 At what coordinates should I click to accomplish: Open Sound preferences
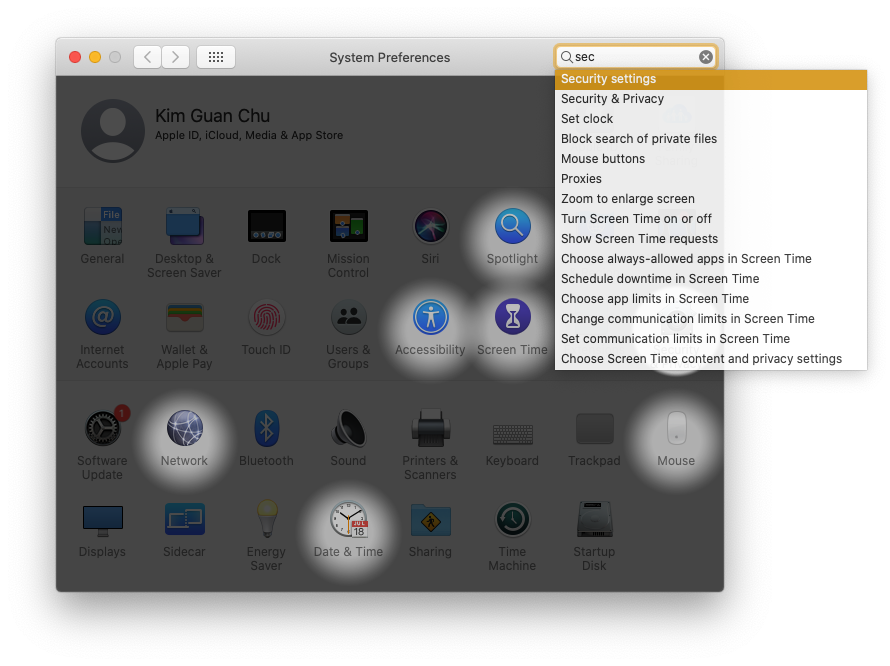pos(349,428)
